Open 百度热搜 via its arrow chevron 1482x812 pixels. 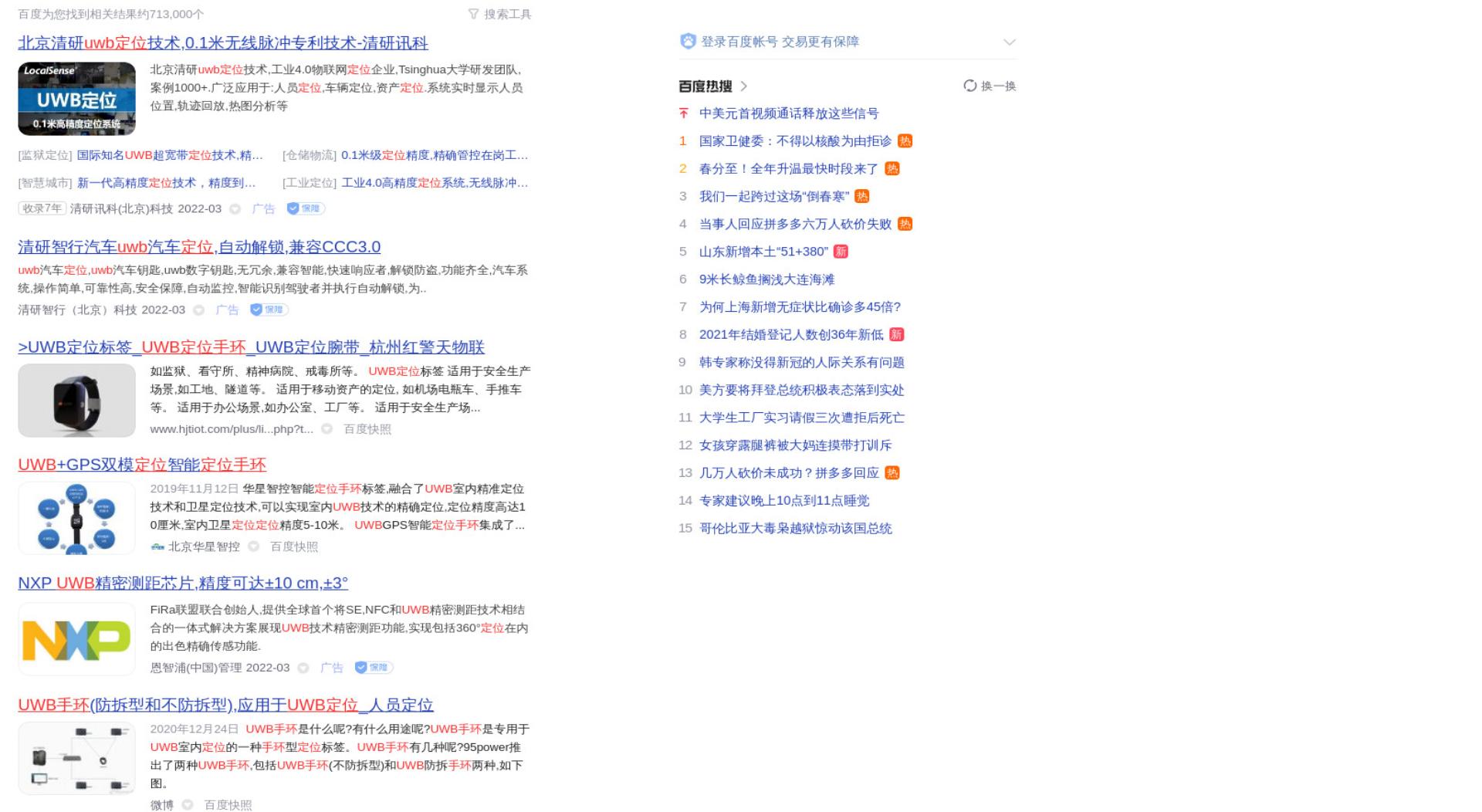tap(744, 86)
